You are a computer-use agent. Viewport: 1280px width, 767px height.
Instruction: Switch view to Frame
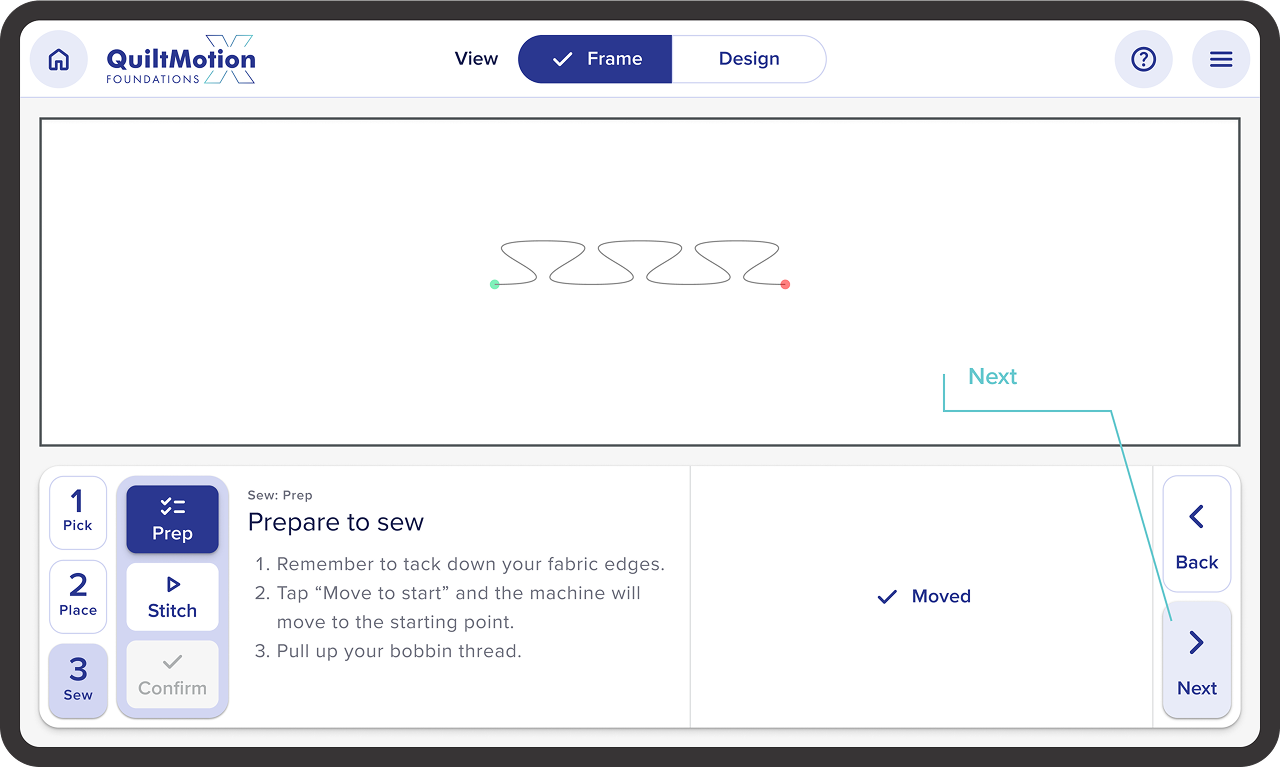coord(595,59)
